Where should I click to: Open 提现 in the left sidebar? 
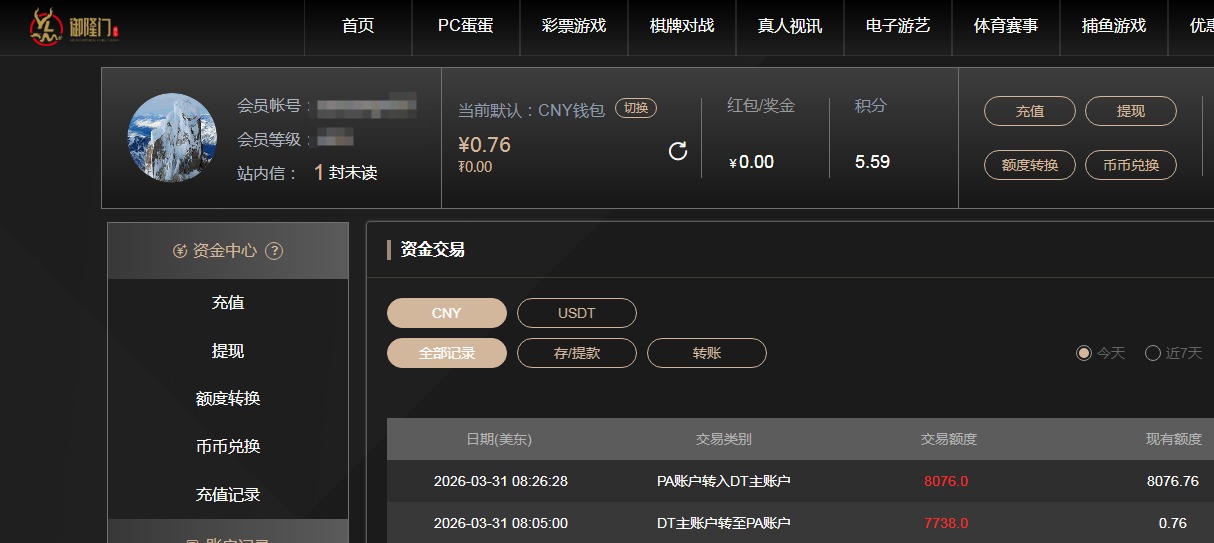pos(228,351)
